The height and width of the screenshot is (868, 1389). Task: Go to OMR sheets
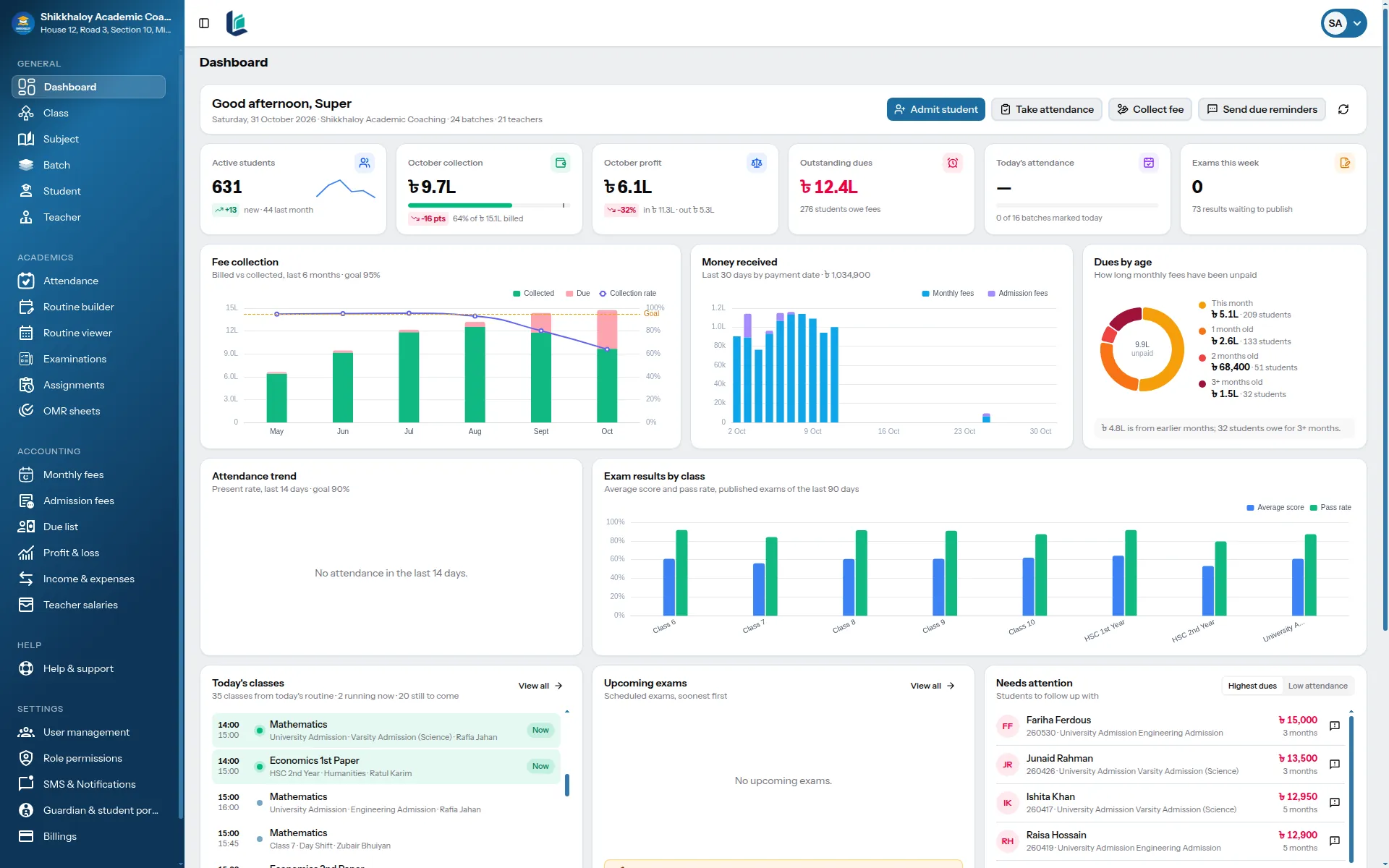coord(88,411)
